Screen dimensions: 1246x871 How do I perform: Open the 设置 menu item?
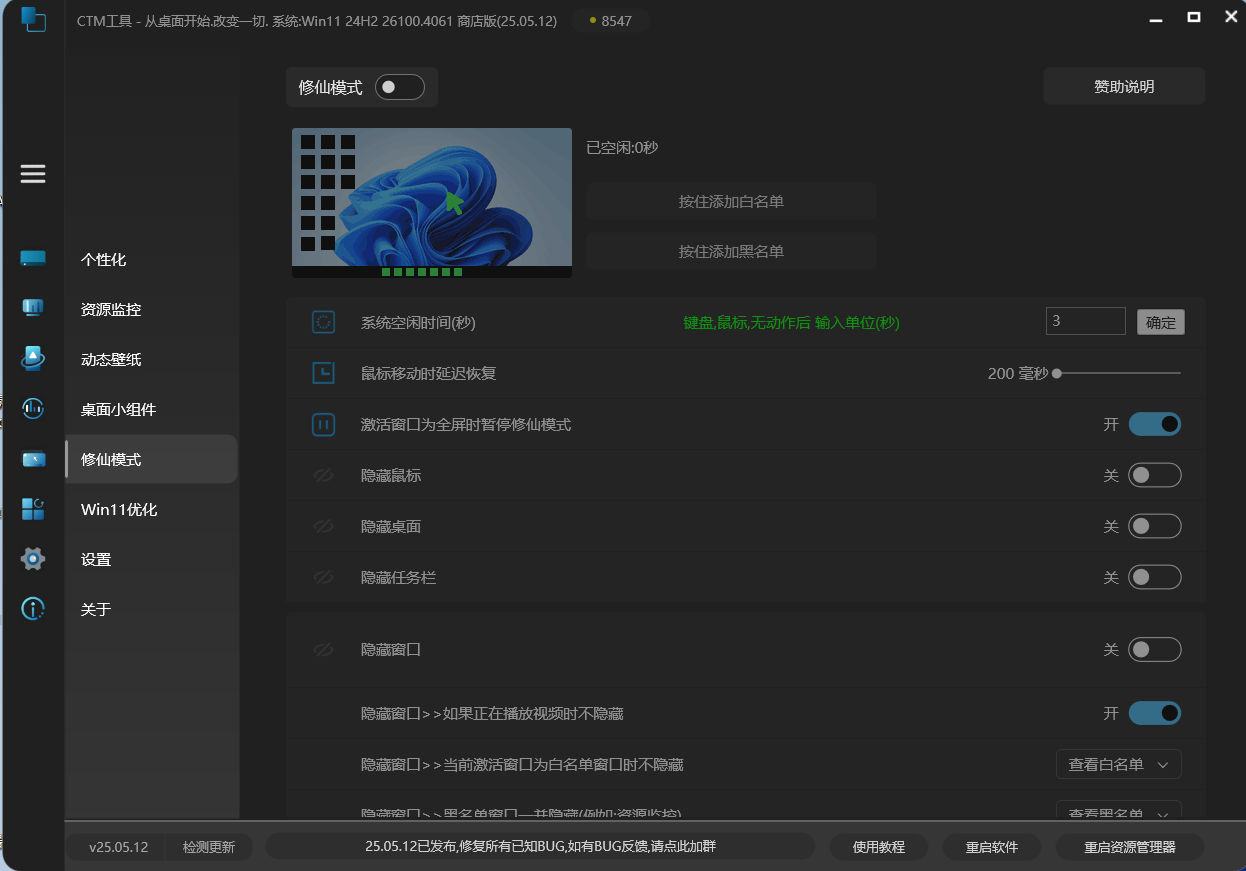pos(151,559)
